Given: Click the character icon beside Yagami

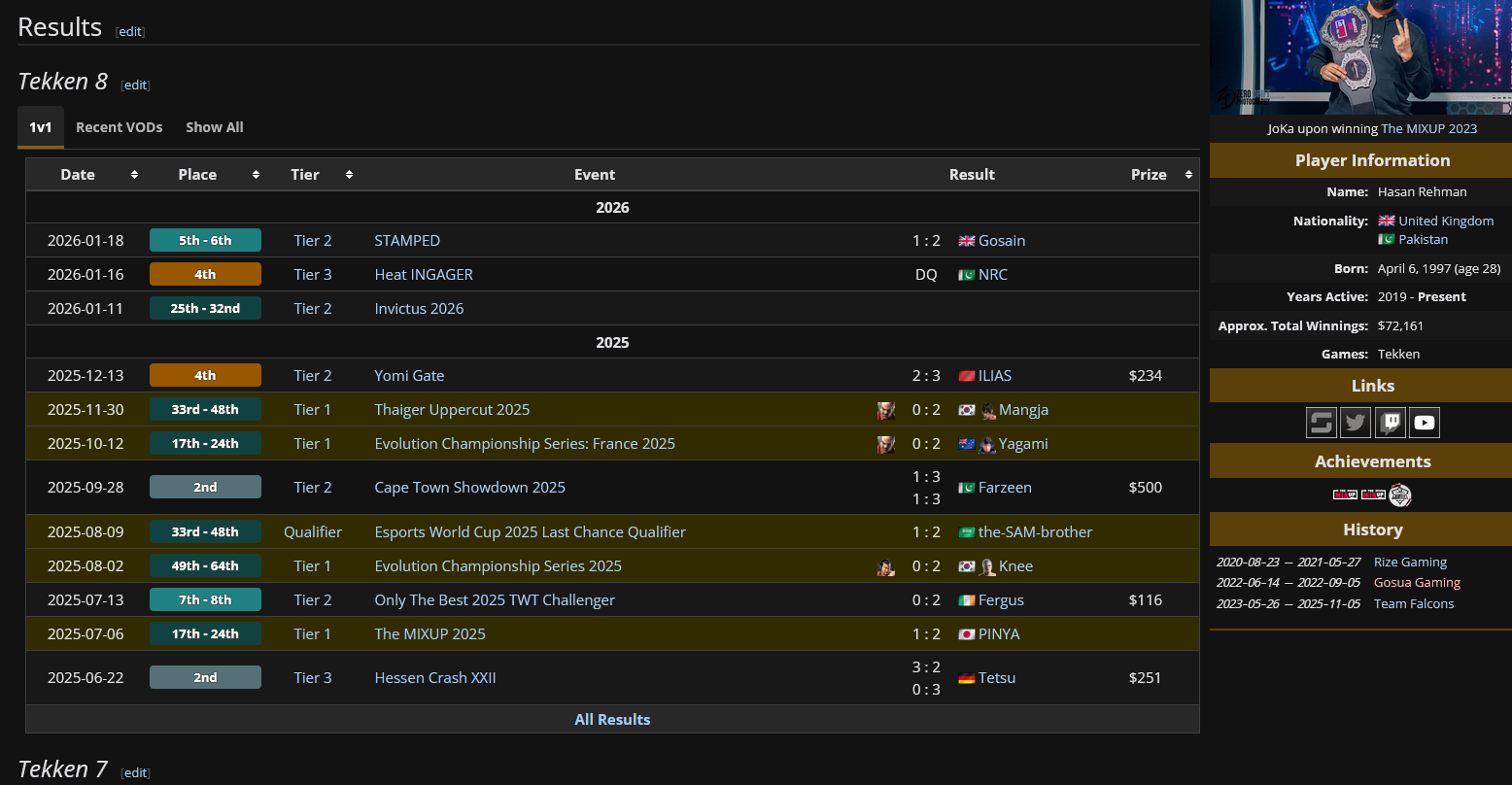Looking at the screenshot, I should pyautogui.click(x=988, y=444).
